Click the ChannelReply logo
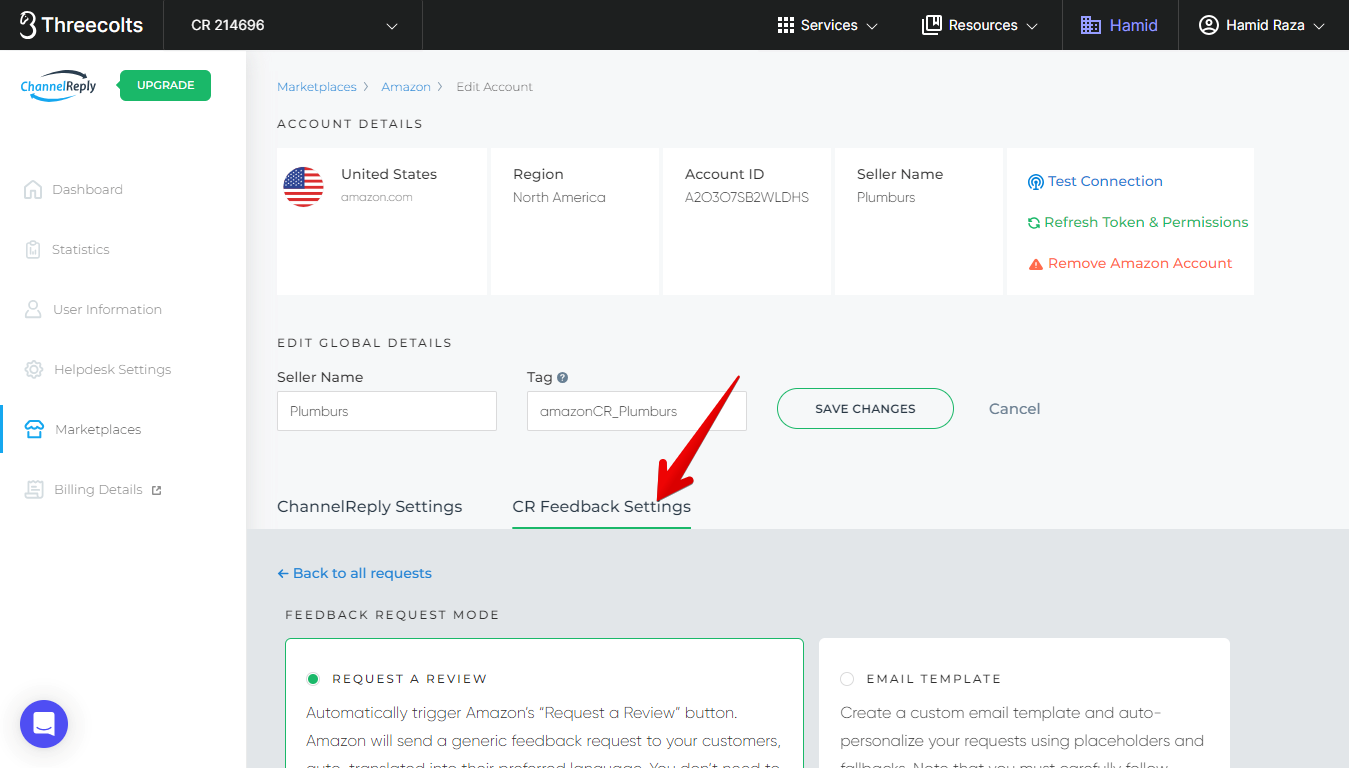1349x768 pixels. click(x=59, y=85)
